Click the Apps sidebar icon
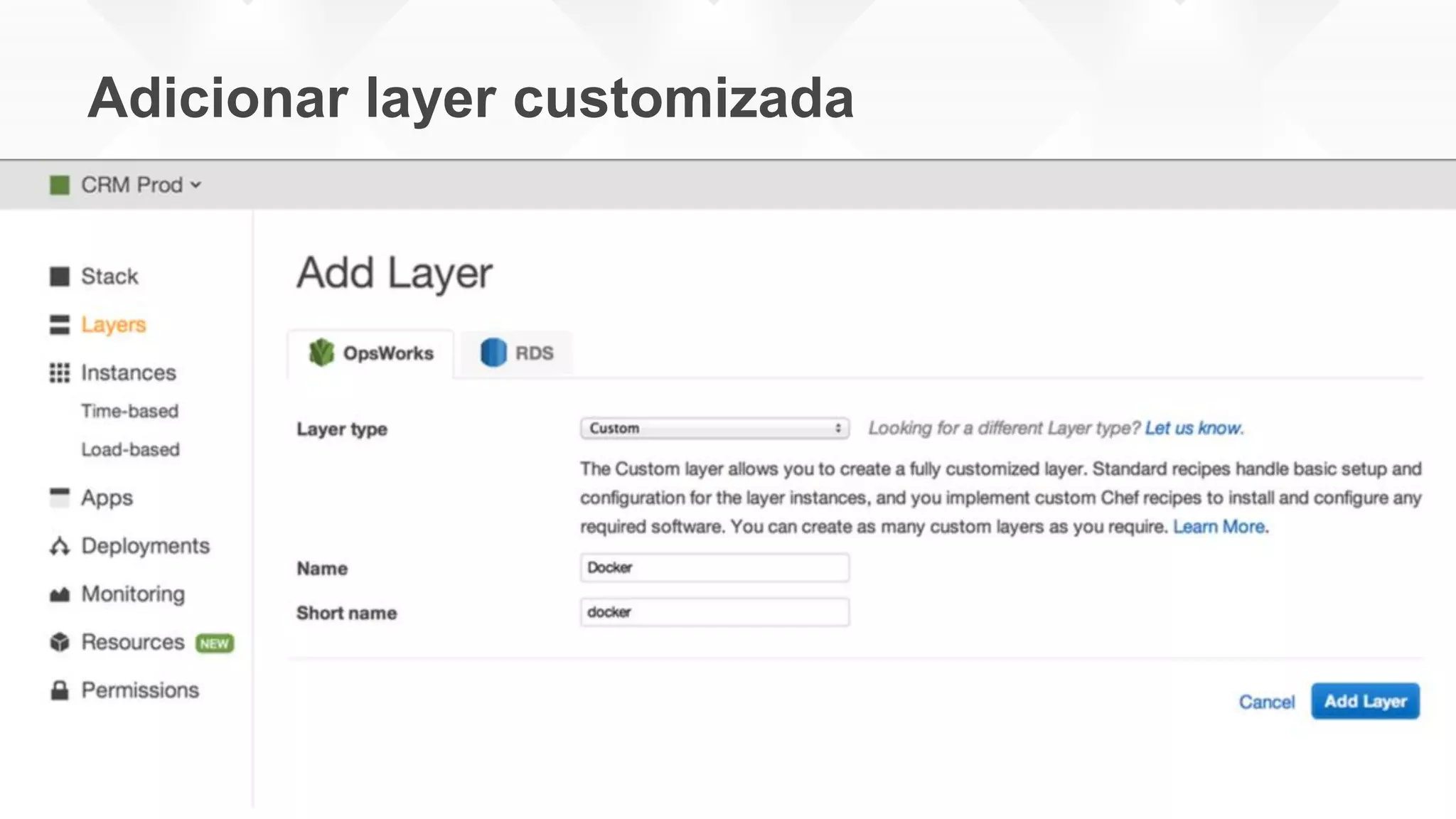Screen dimensions: 1456x819 [x=60, y=497]
